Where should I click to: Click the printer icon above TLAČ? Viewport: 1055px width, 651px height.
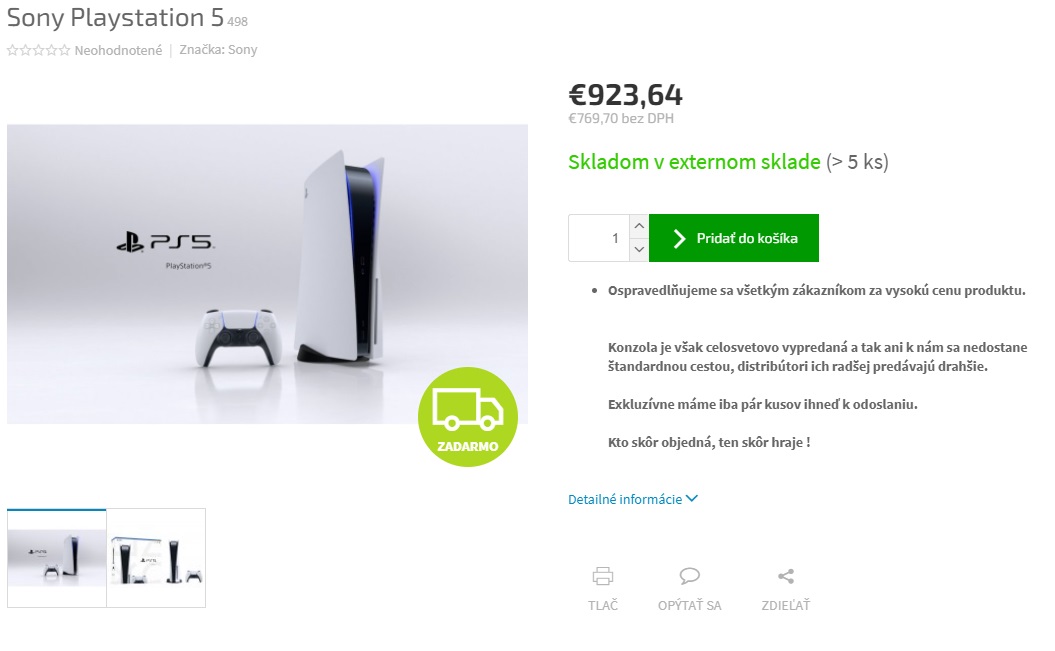(602, 576)
